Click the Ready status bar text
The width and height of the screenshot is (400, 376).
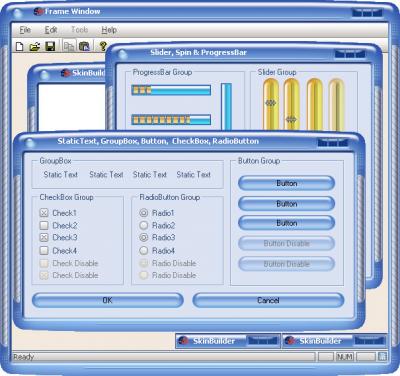pos(23,357)
